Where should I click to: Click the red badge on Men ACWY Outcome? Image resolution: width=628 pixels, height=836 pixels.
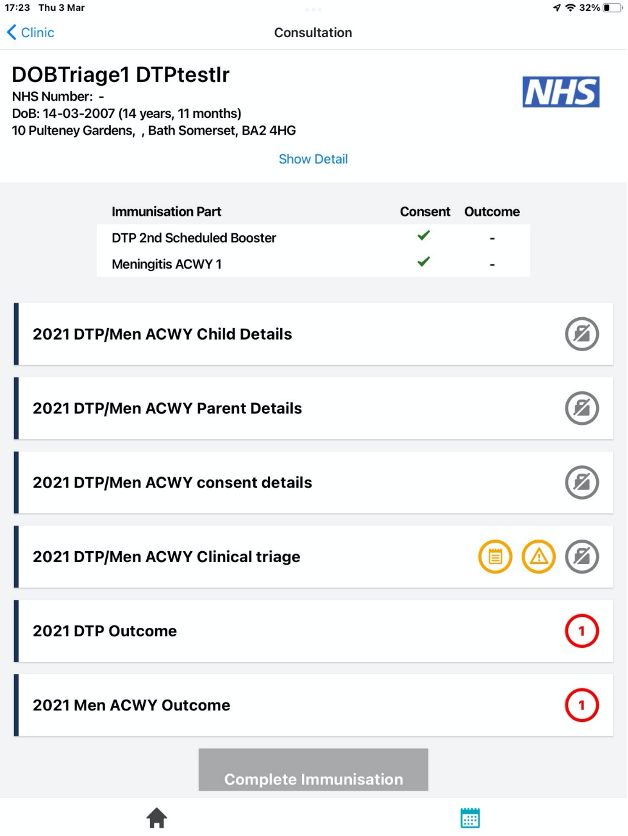pyautogui.click(x=581, y=705)
